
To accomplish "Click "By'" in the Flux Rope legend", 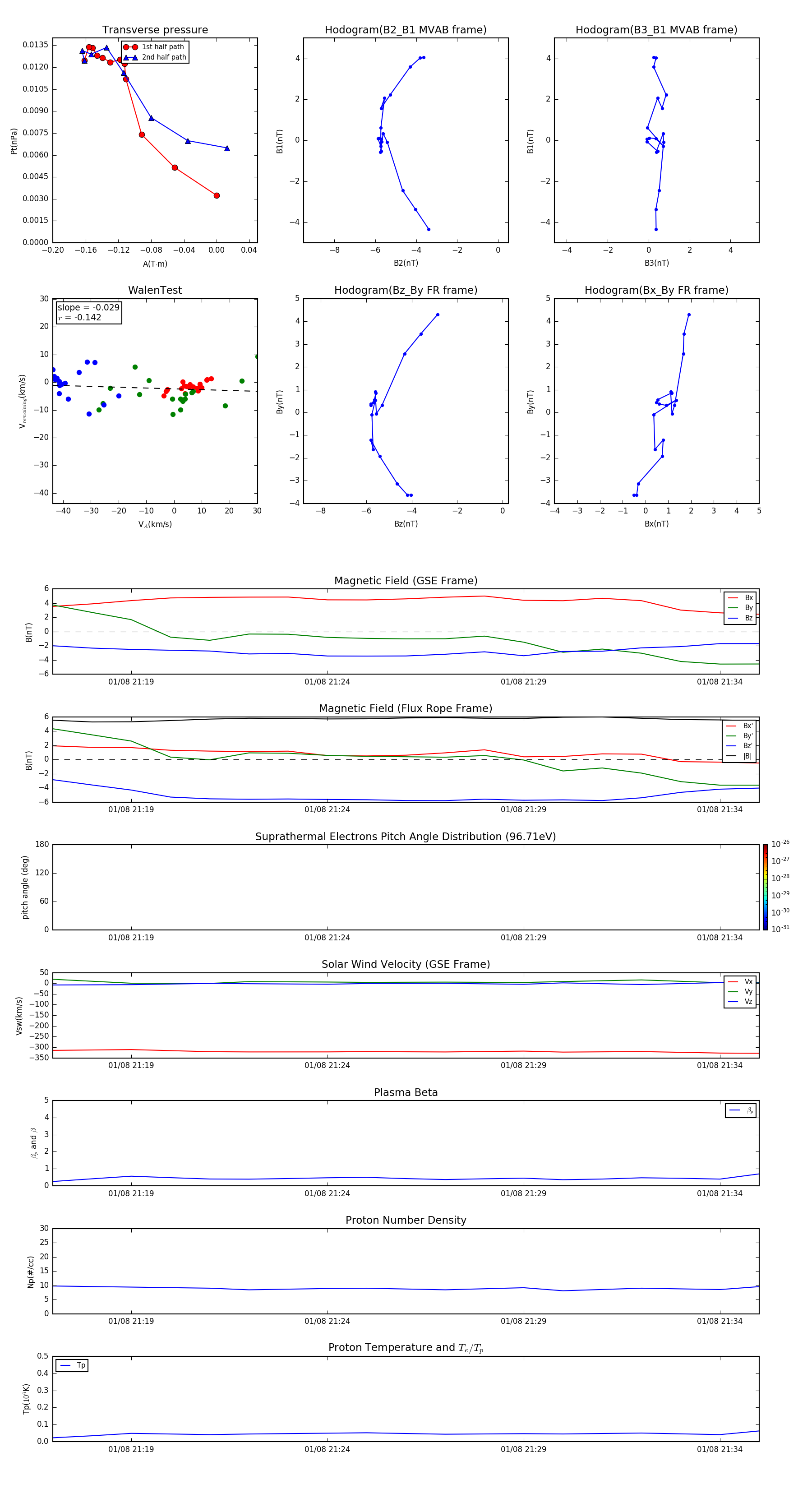I will [748, 736].
